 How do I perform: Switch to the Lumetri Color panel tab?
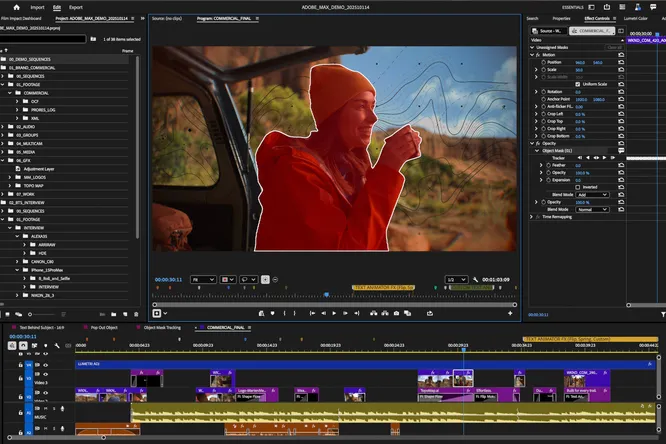[636, 18]
